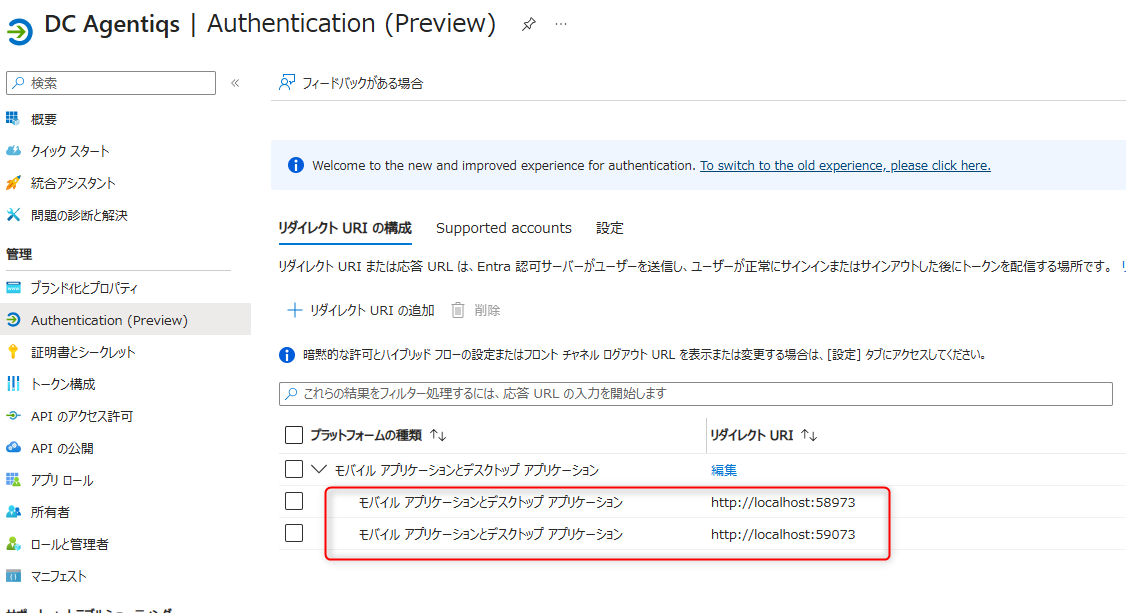Screen dimensions: 1126x613
Task: Sort by リダイレクト URI column arrows
Action: [809, 435]
